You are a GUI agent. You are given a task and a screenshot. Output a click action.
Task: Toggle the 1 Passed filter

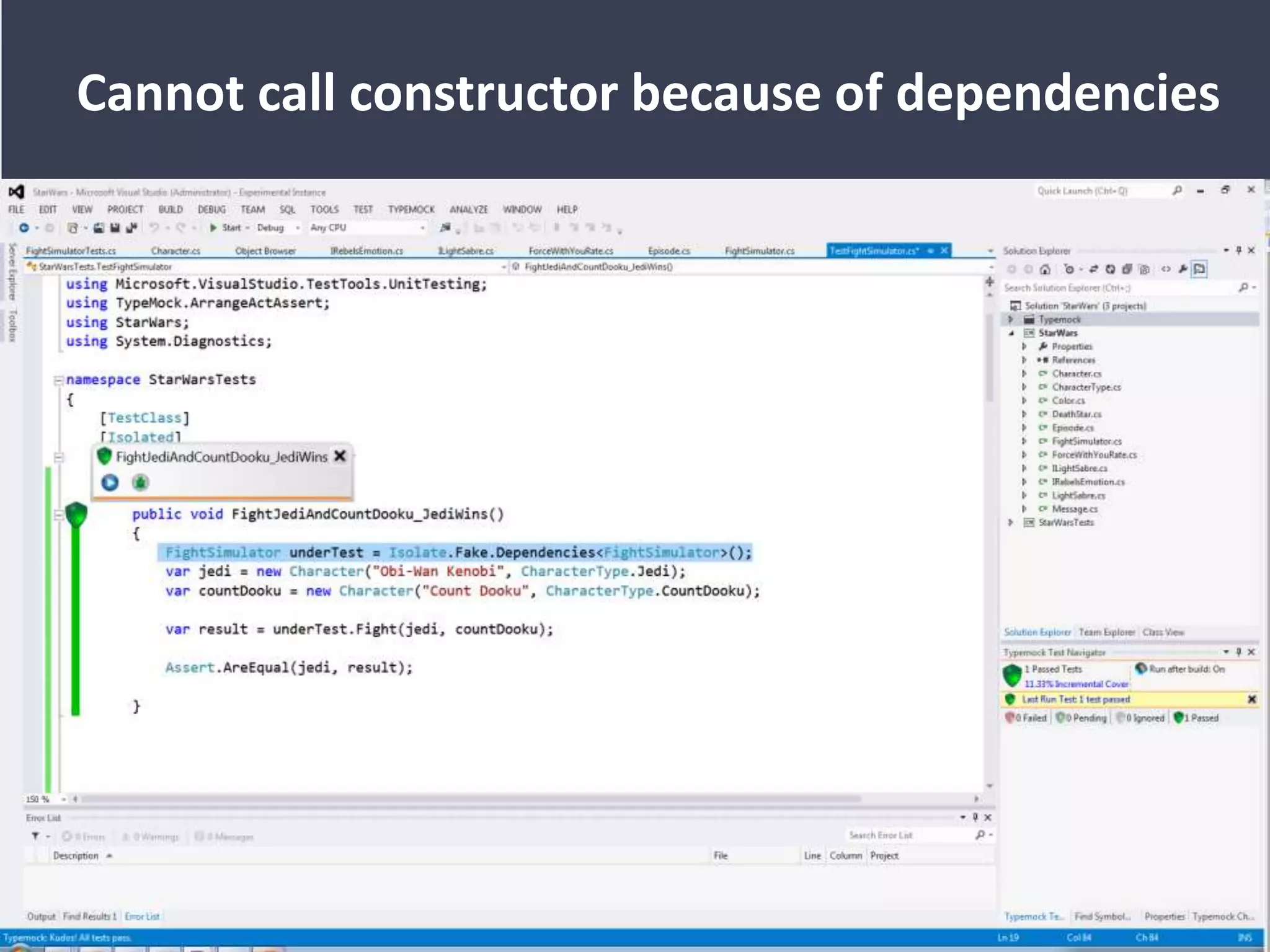coord(1196,718)
